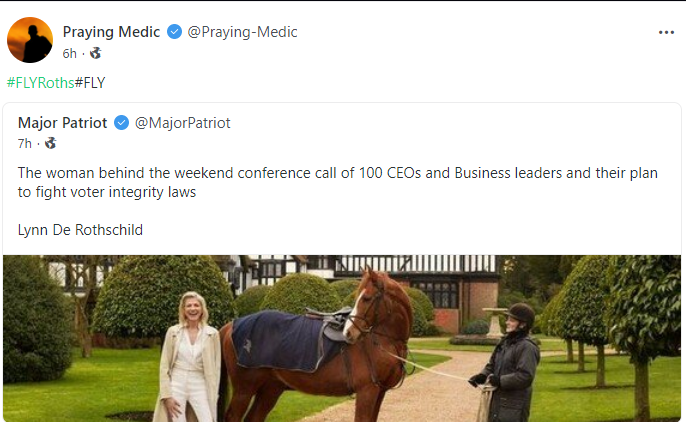Click the 'Lynn De Rothschild' text line
This screenshot has height=422, width=686.
80,230
